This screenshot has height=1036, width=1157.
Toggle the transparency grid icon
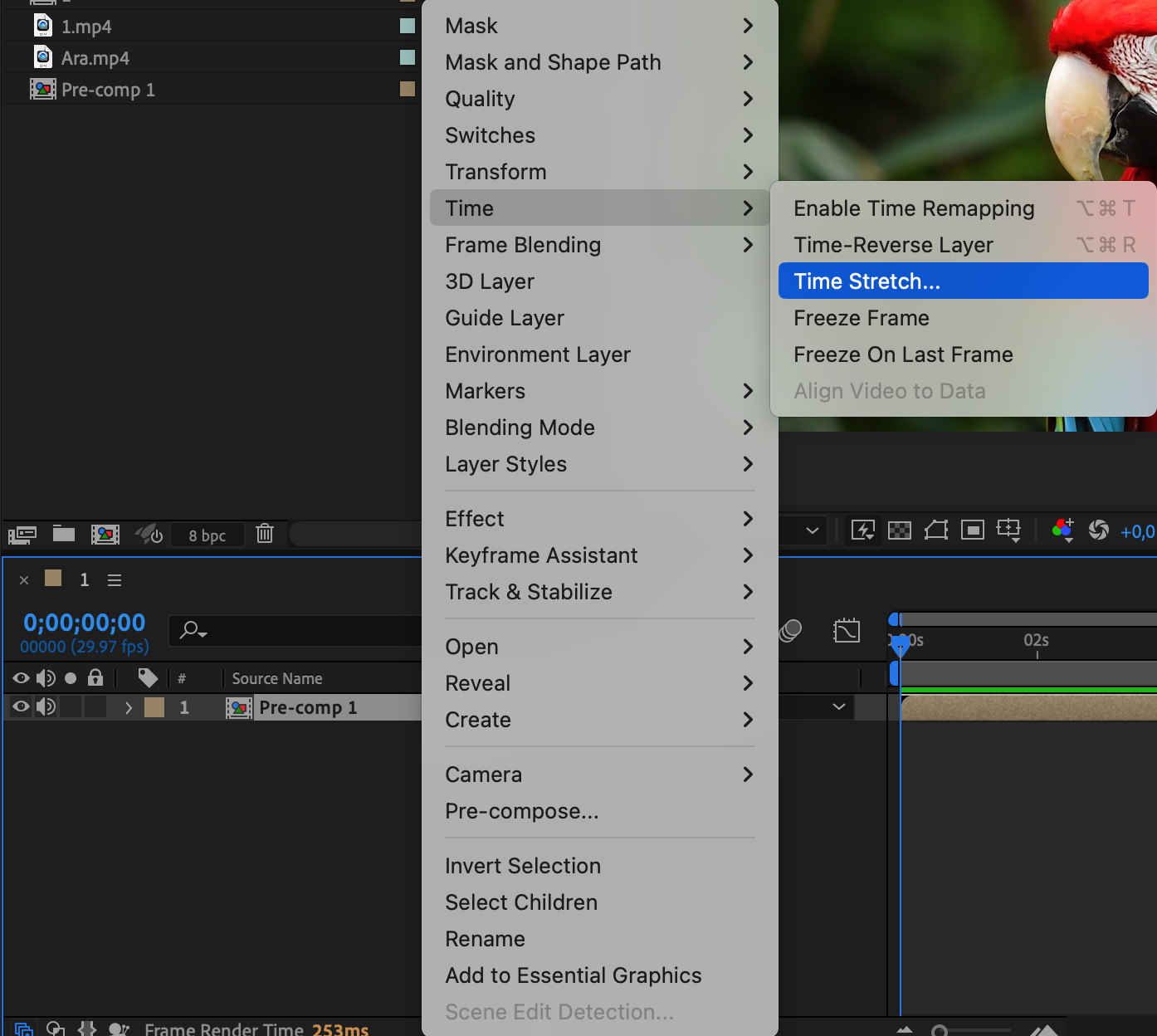pyautogui.click(x=900, y=530)
